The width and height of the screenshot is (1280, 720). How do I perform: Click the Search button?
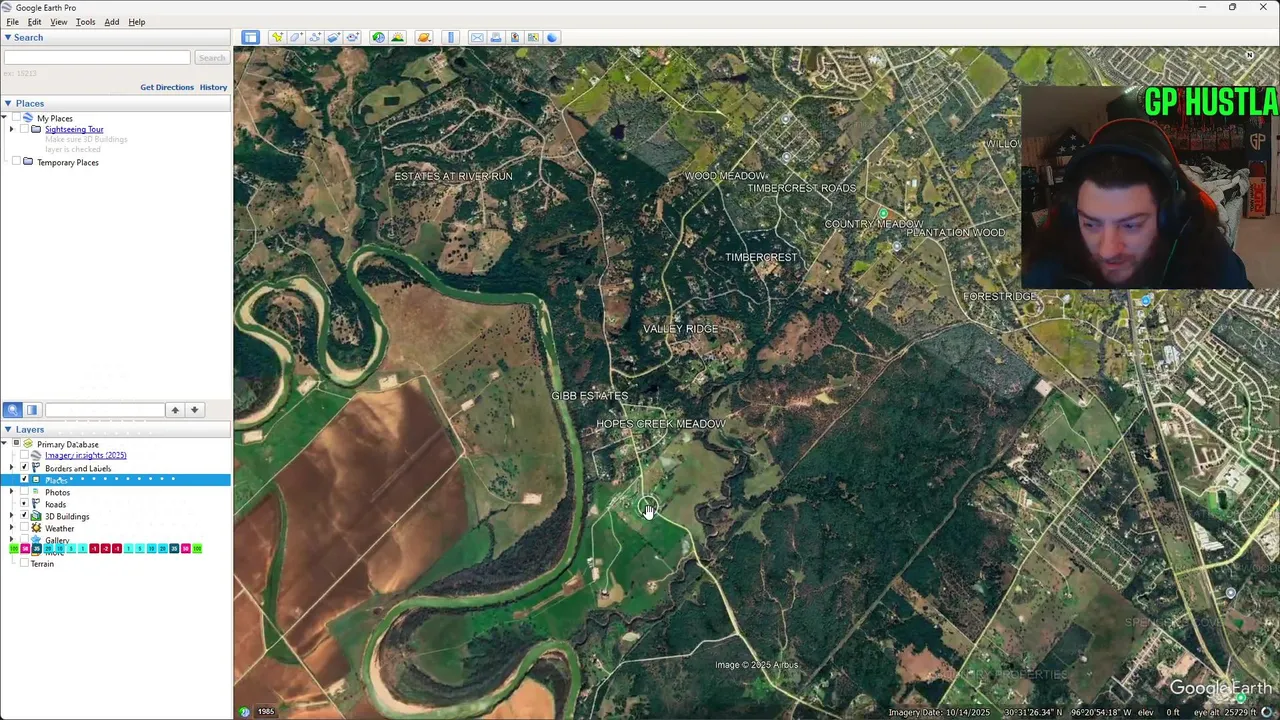211,58
